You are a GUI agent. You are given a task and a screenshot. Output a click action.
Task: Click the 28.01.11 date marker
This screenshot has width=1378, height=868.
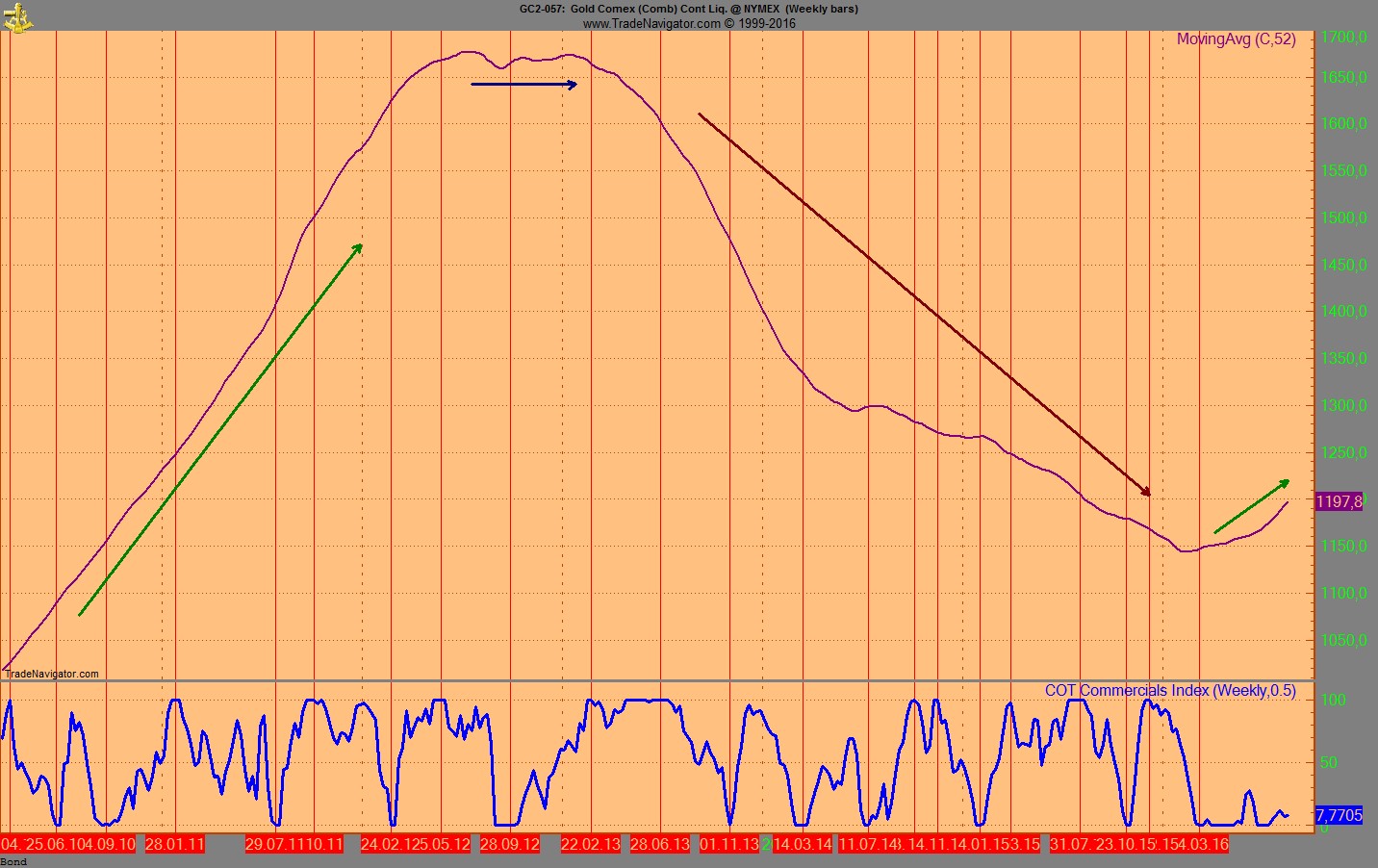coord(175,844)
